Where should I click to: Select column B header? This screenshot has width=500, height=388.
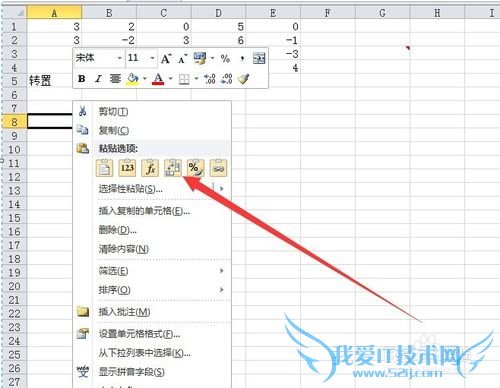tap(109, 13)
